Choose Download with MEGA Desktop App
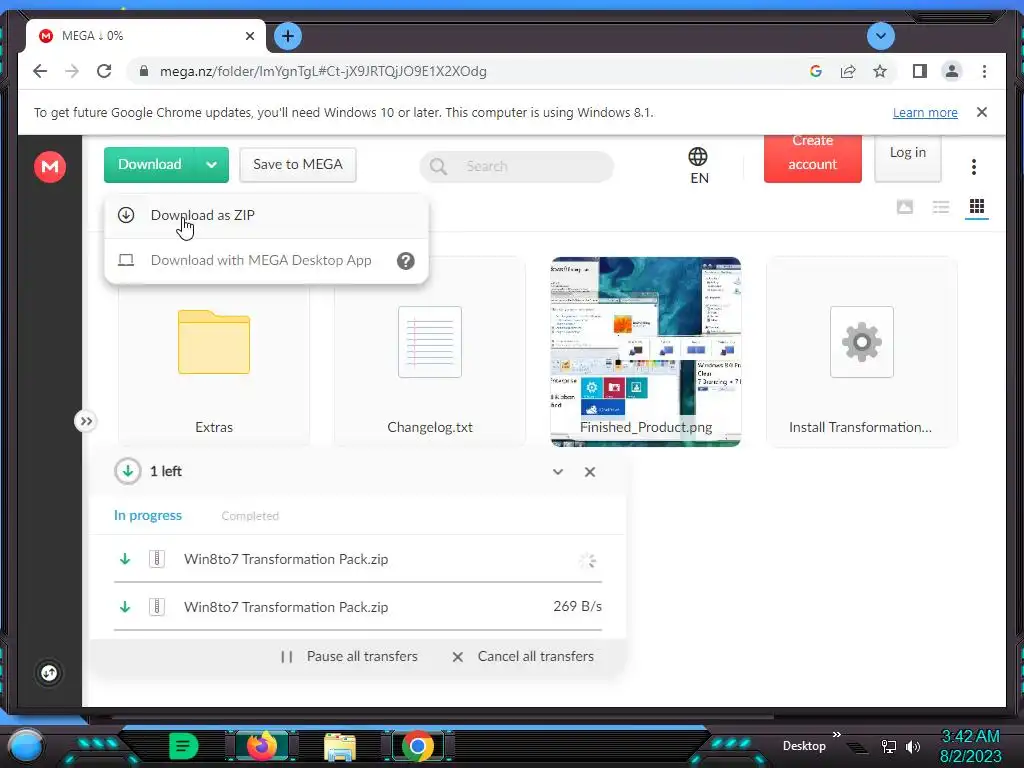The height and width of the screenshot is (768, 1024). click(261, 260)
